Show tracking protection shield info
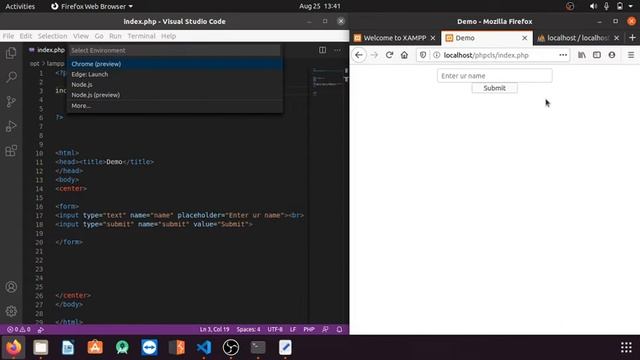Screen dimensions: 640x360 tap(423, 55)
